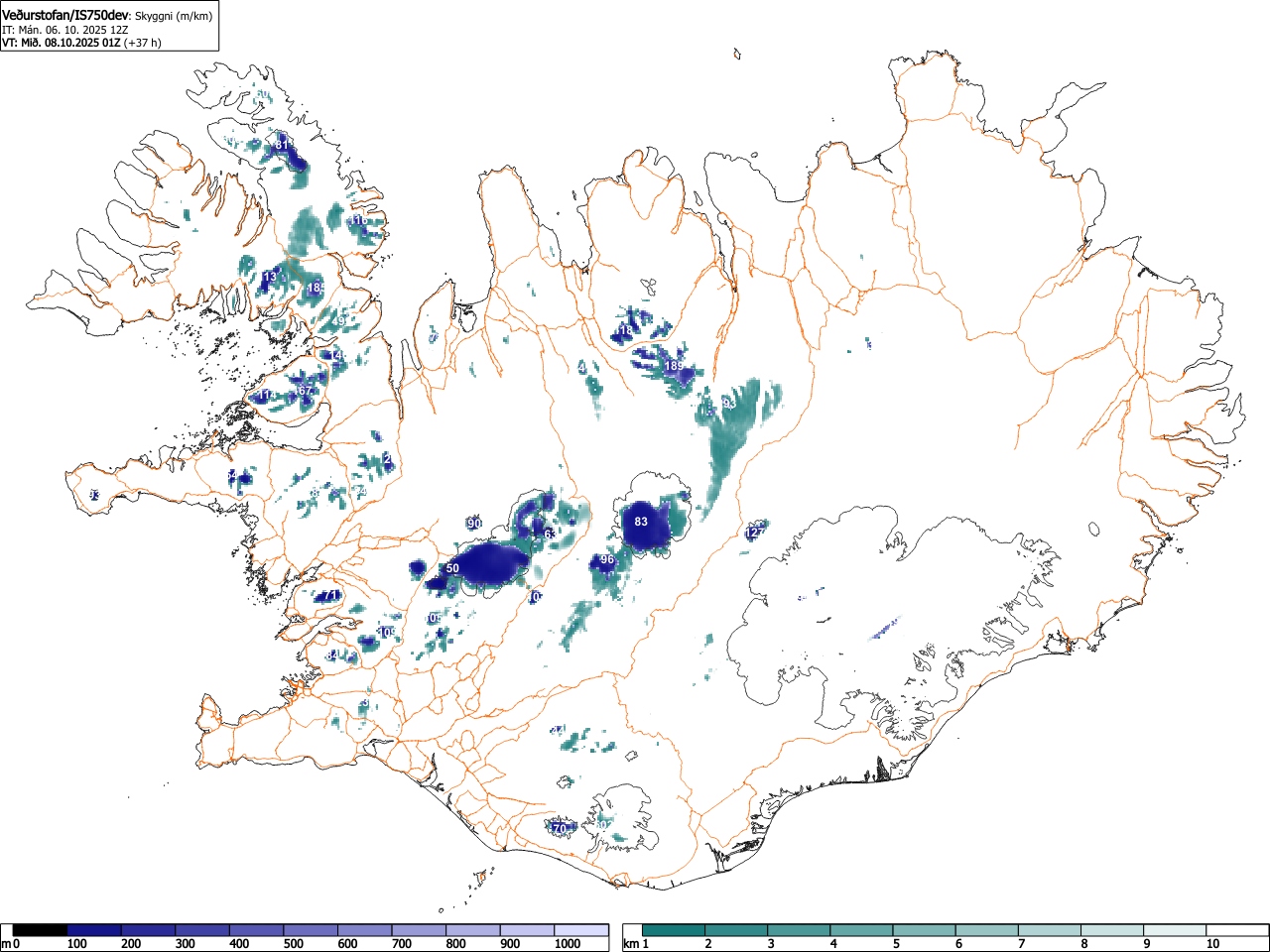
Task: Click the '189' visibility value in the north
Action: [674, 367]
